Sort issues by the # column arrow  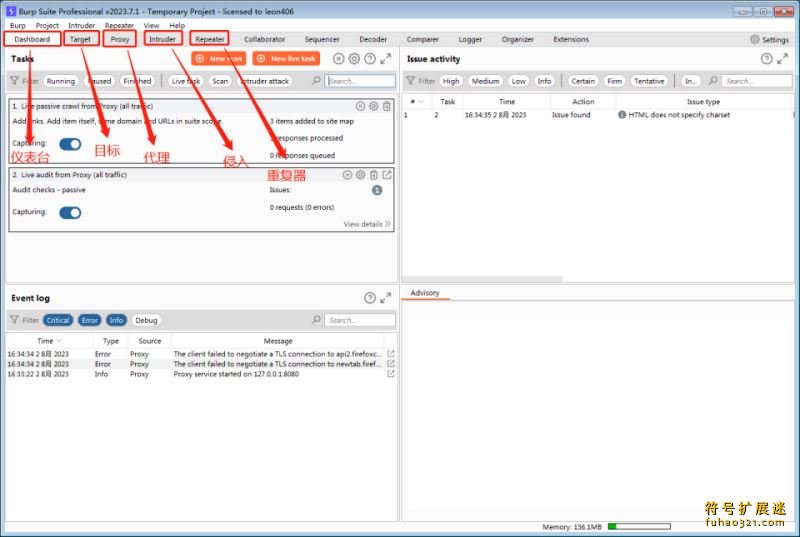pyautogui.click(x=421, y=101)
